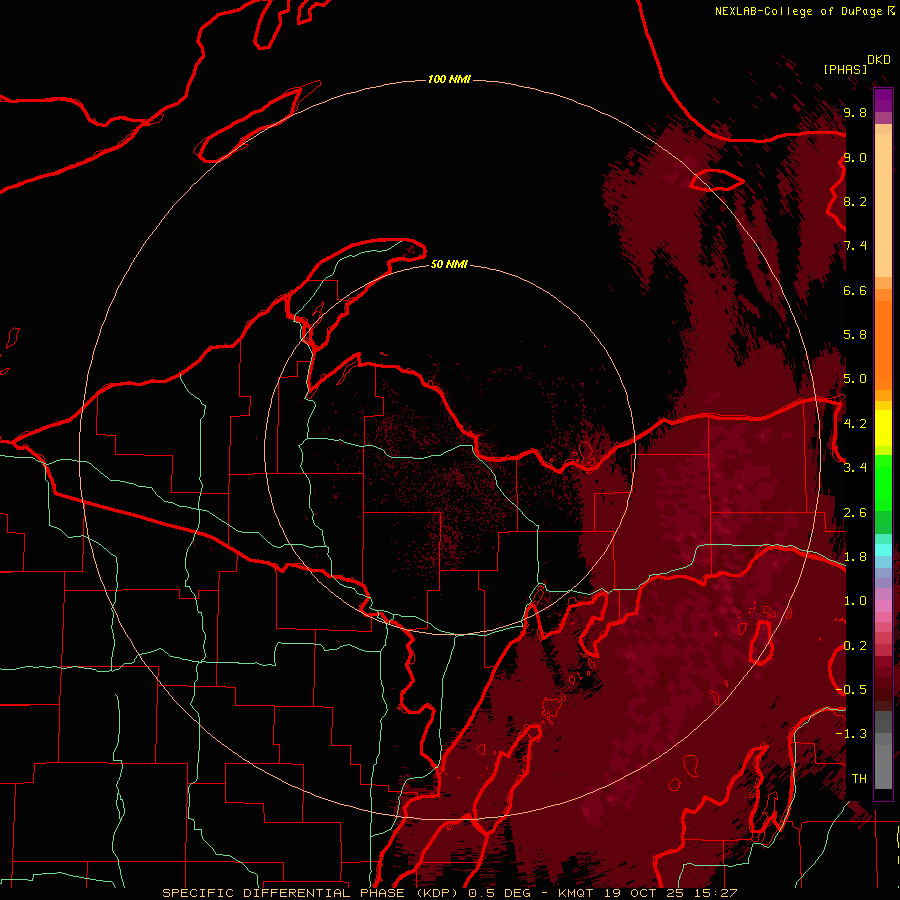The width and height of the screenshot is (900, 900).
Task: Click the 9.8 scale value
Action: 855,112
